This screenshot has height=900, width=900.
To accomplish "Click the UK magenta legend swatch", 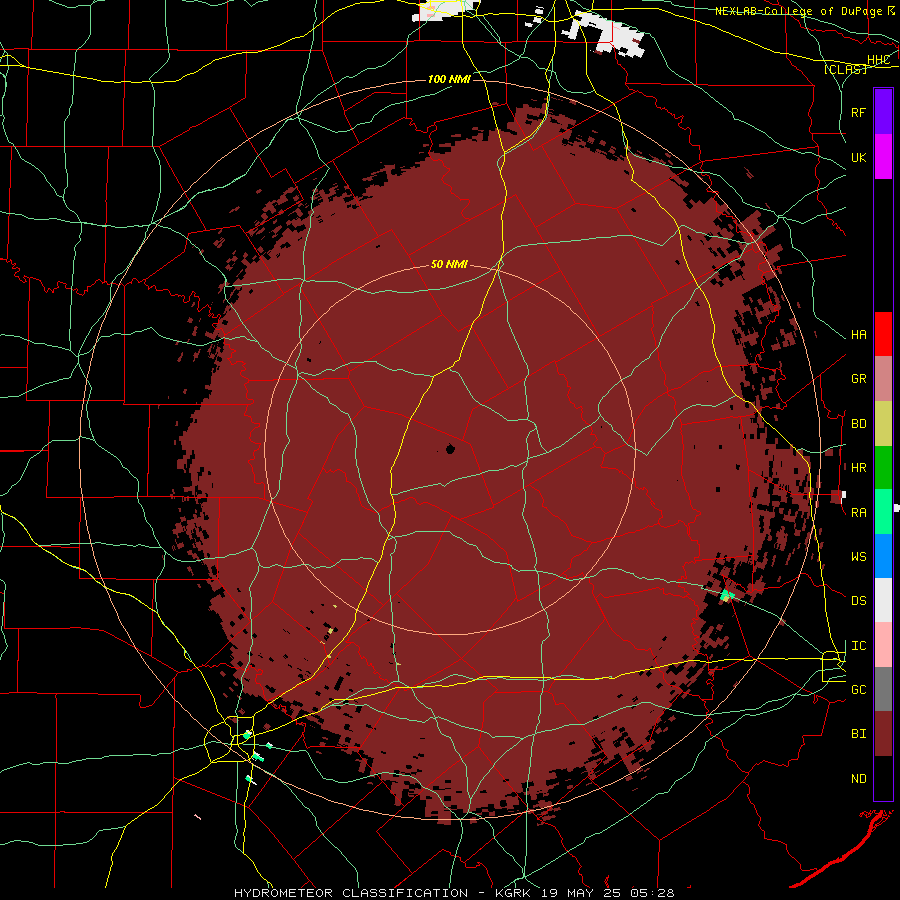I will 883,157.
